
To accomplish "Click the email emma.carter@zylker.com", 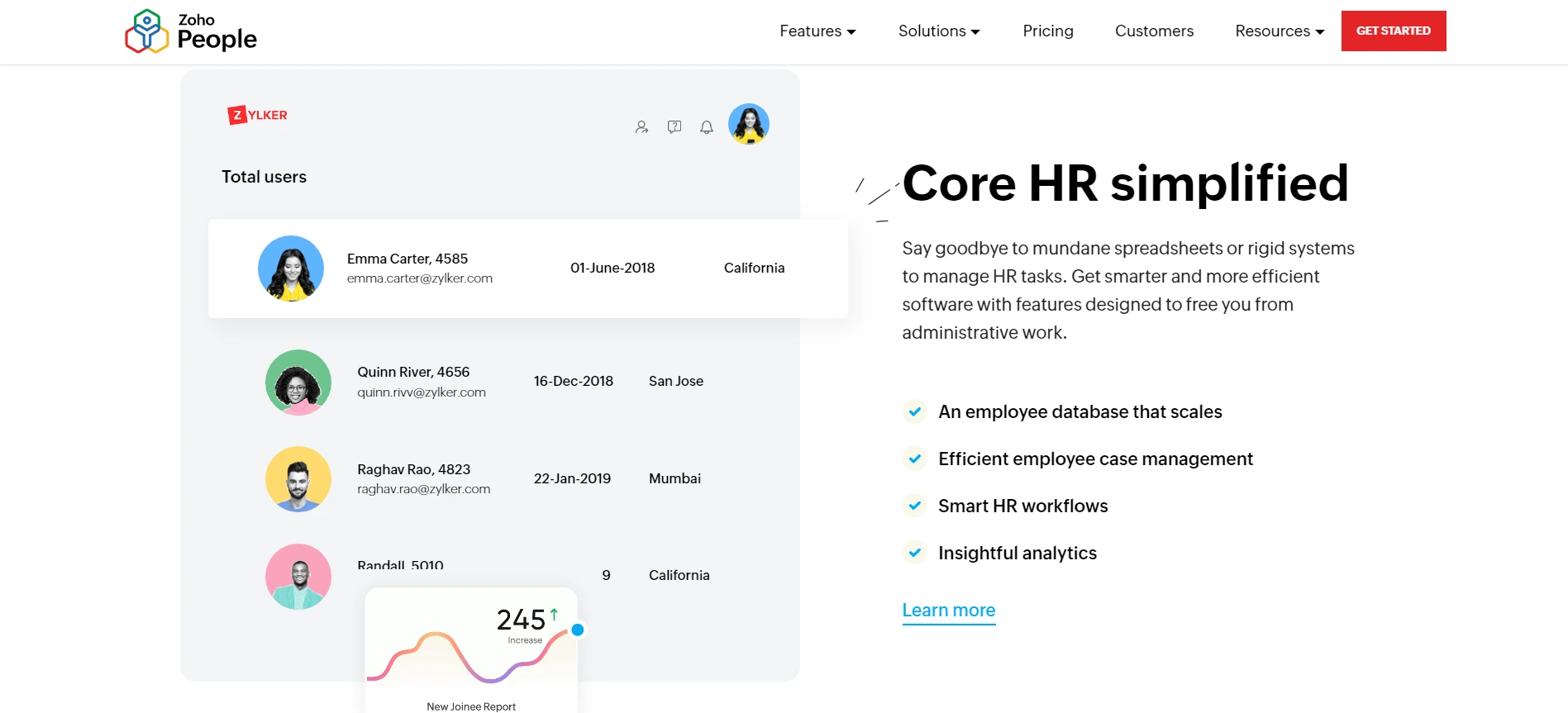I will point(420,278).
